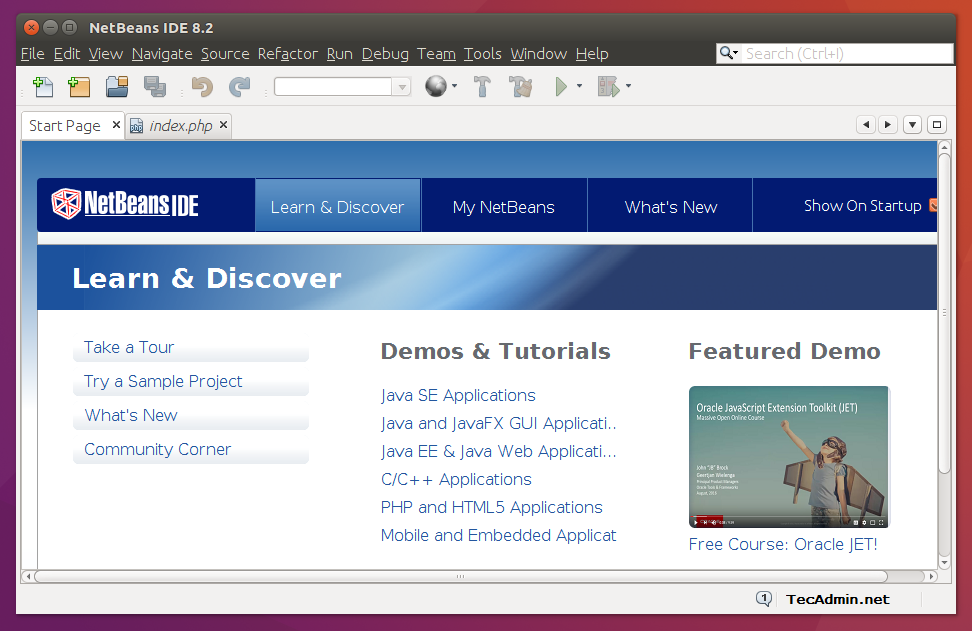Select the My NetBeans tab
The image size is (972, 631).
pos(504,206)
